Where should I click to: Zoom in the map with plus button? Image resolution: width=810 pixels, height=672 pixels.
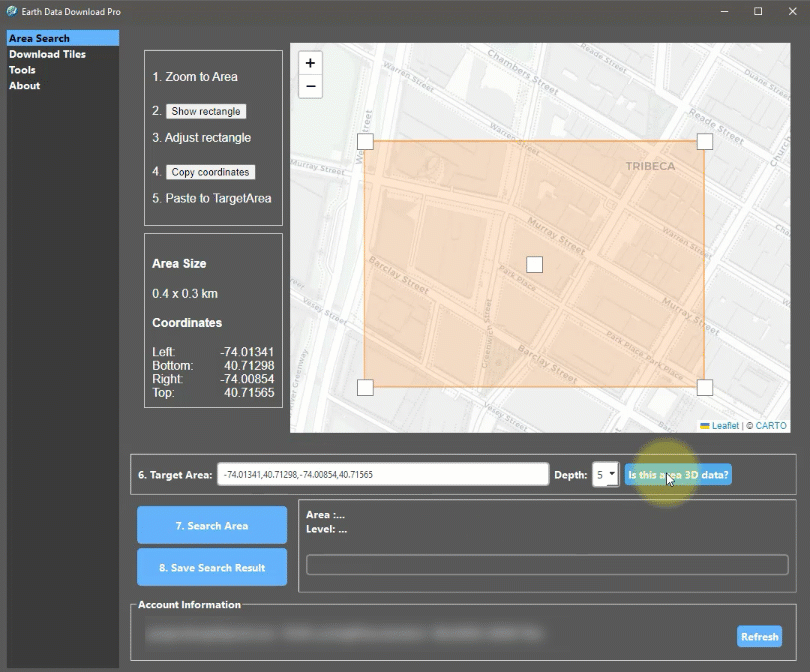point(310,63)
